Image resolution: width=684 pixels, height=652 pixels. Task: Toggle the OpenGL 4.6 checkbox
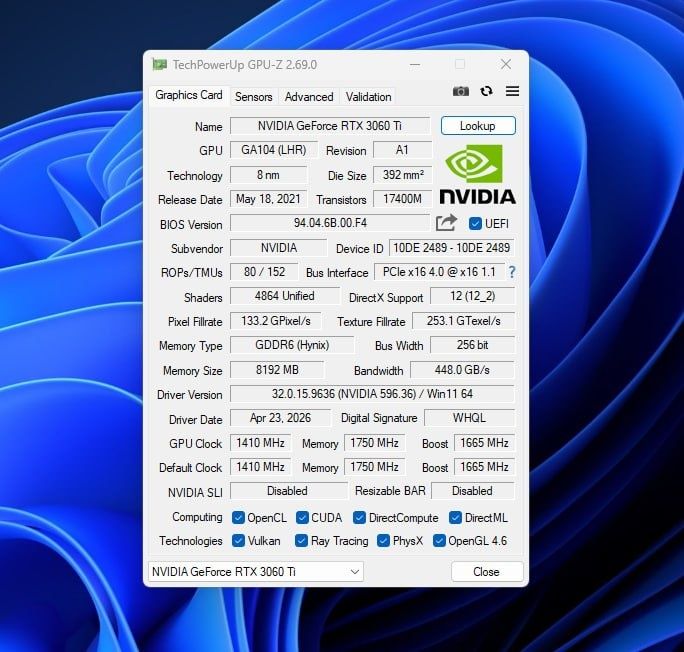(x=439, y=541)
